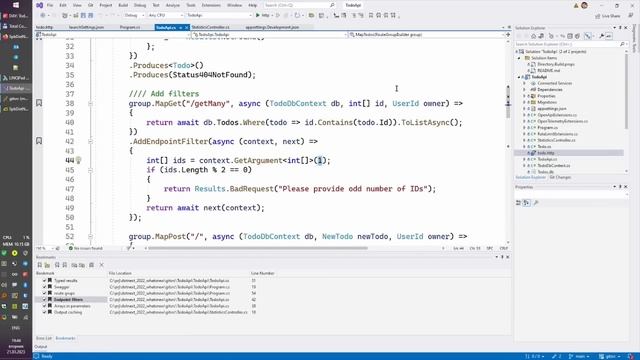The image size is (640, 360).
Task: Uncheck the Output caching bookmark checkbox
Action: (44, 312)
